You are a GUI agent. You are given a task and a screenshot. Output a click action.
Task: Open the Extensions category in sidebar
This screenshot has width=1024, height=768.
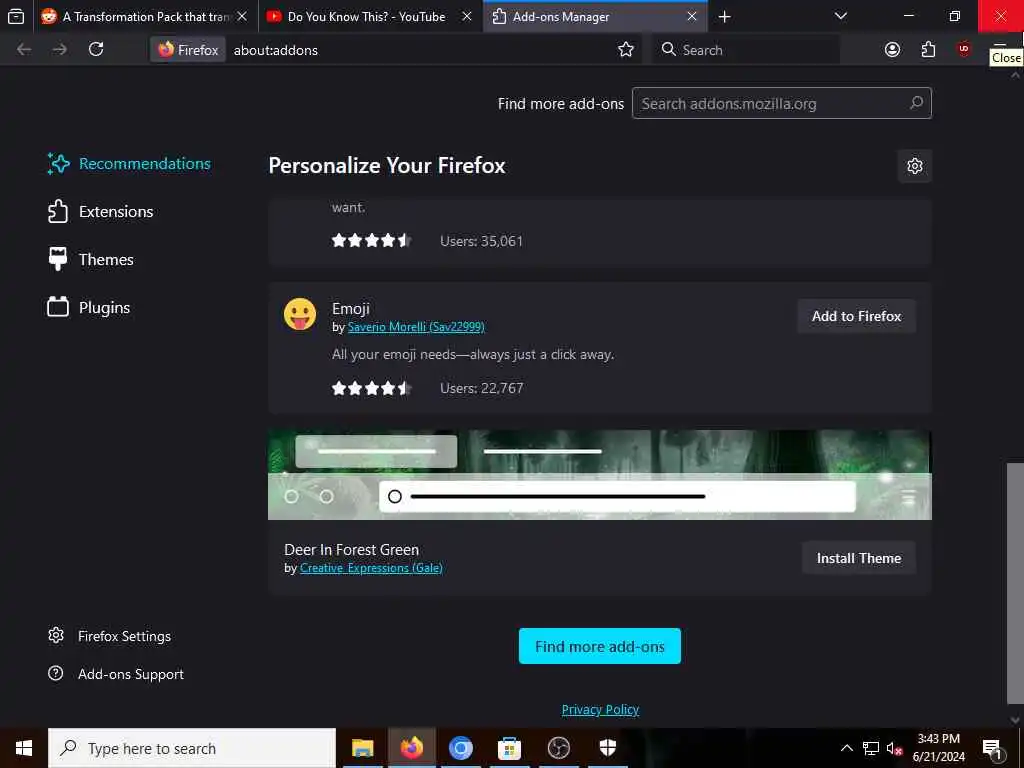[101, 212]
